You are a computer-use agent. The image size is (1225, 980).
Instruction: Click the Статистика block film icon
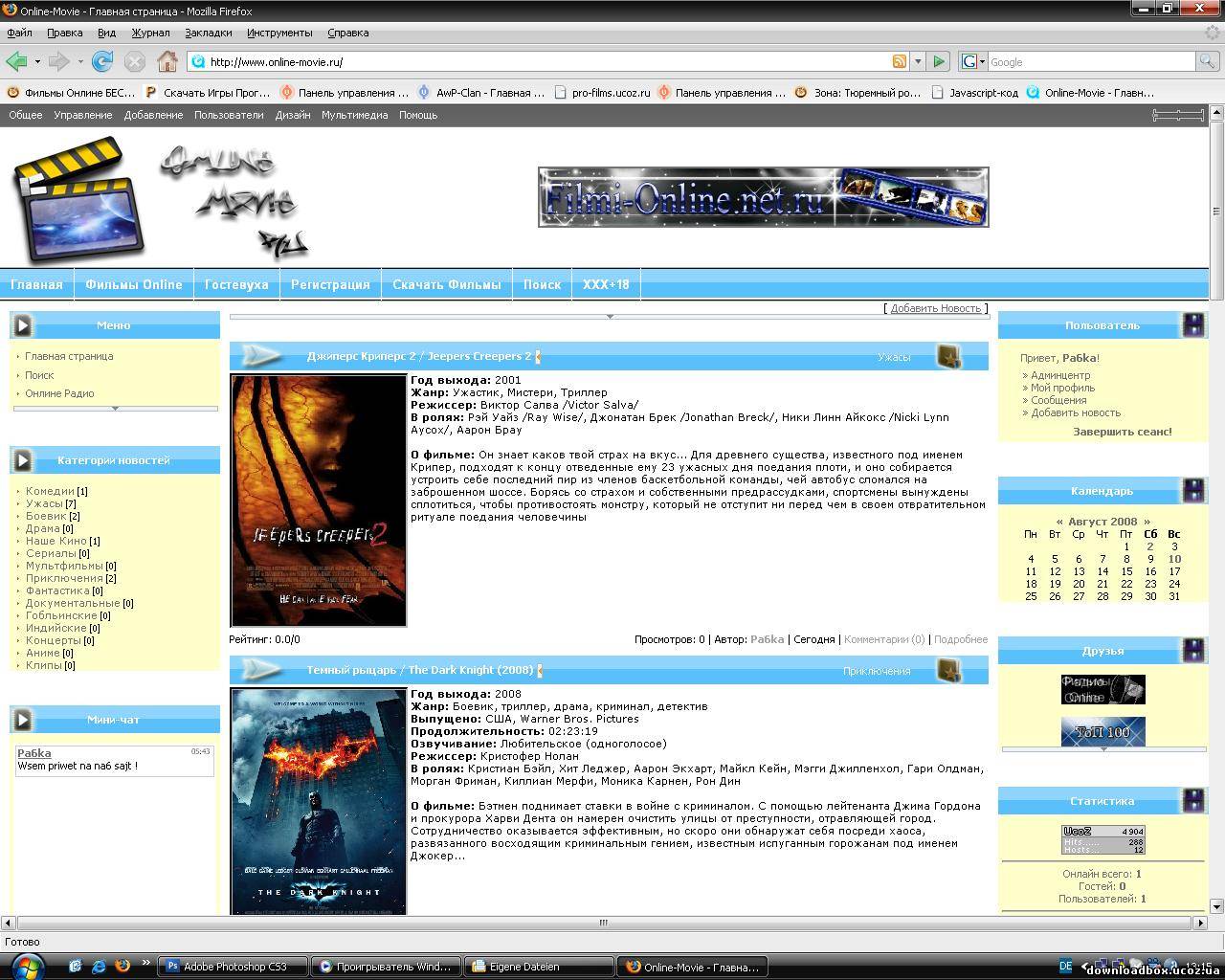click(x=1193, y=800)
